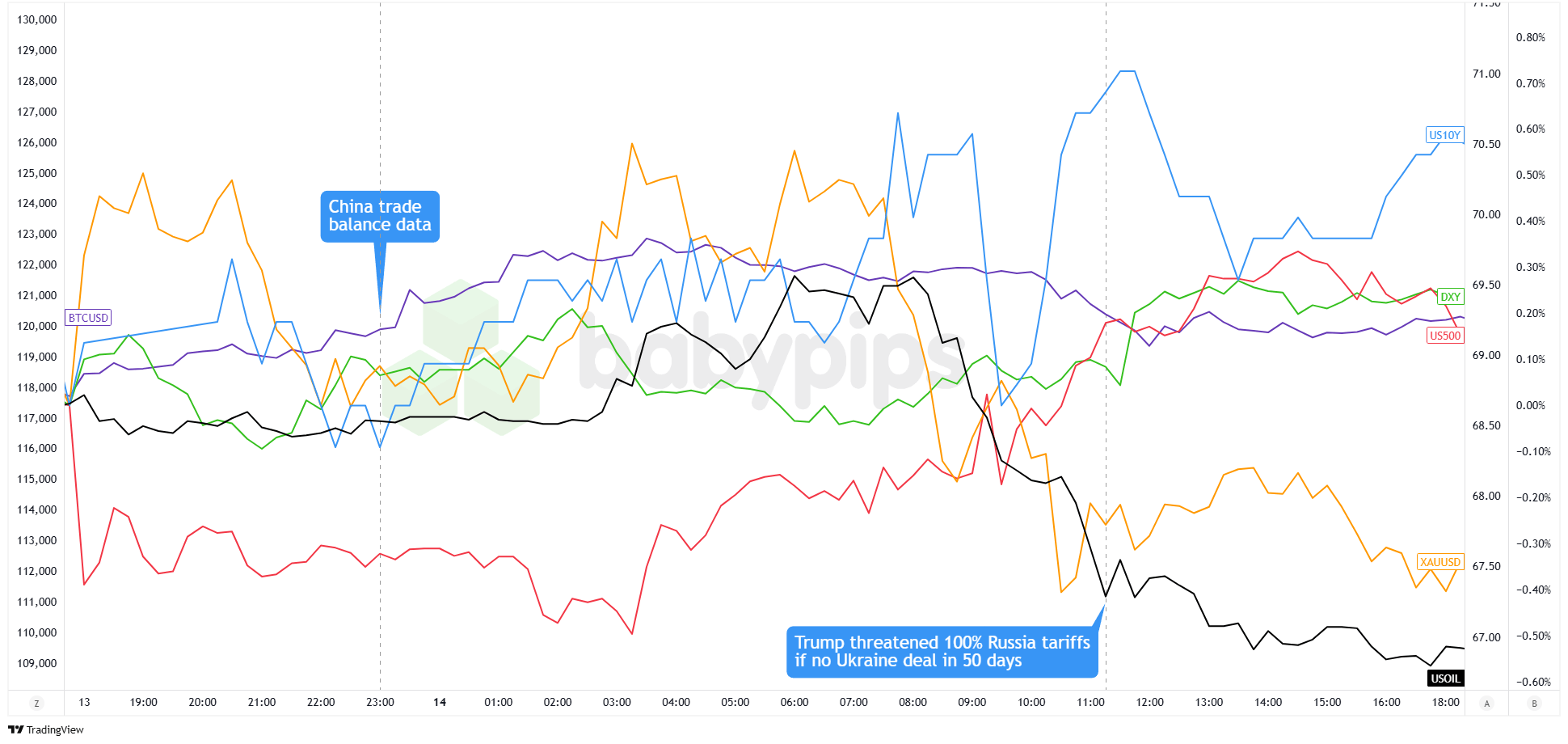Click the China trade balance data callout
This screenshot has width=1568, height=744.
[380, 216]
